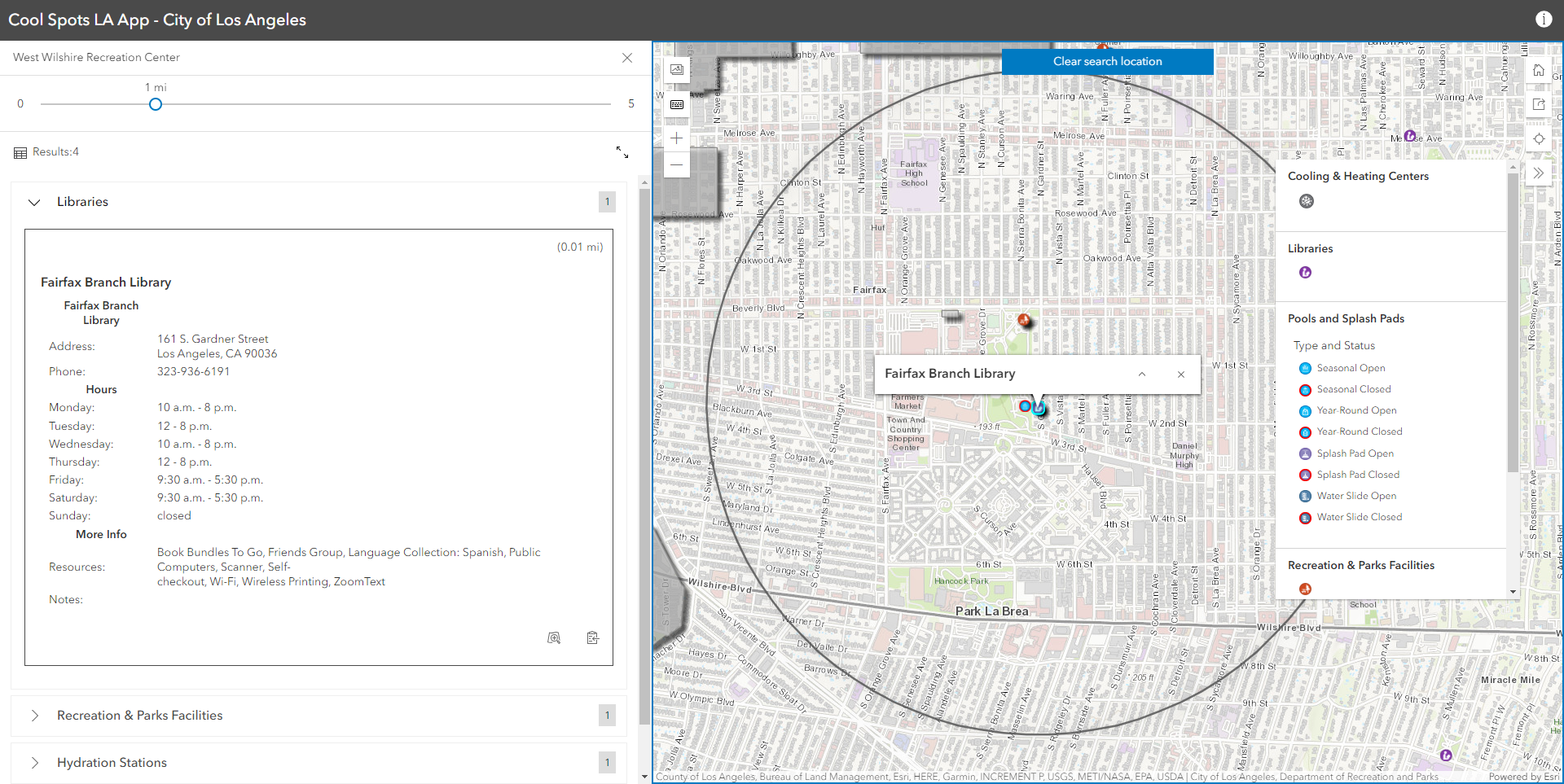Expand Recreation & Parks Facilities results group

[x=34, y=716]
